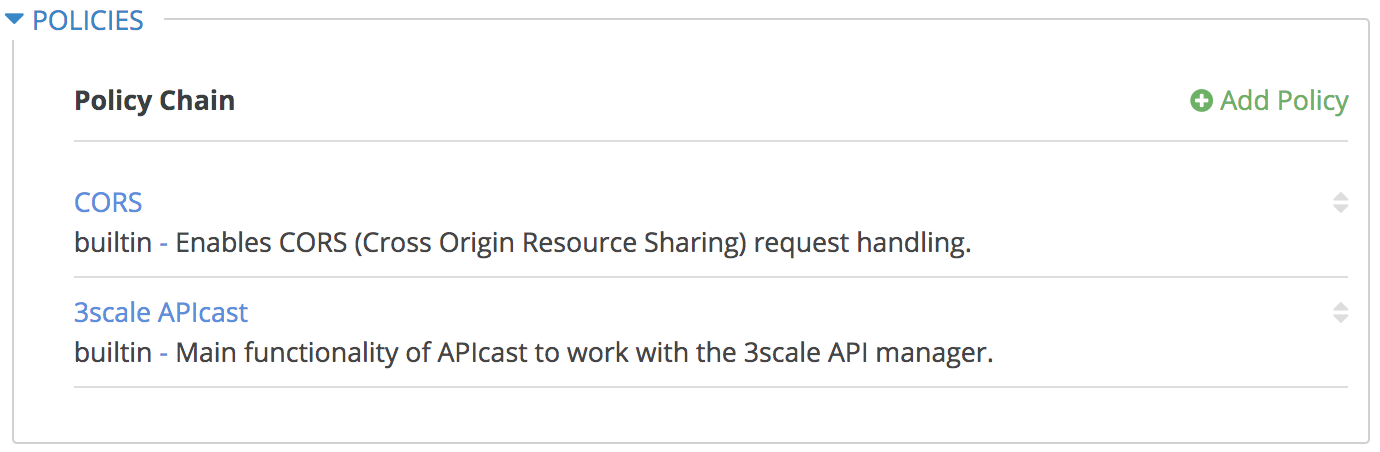The image size is (1380, 452).
Task: Click the up arrow of APIcast reorder handle
Action: (1341, 307)
